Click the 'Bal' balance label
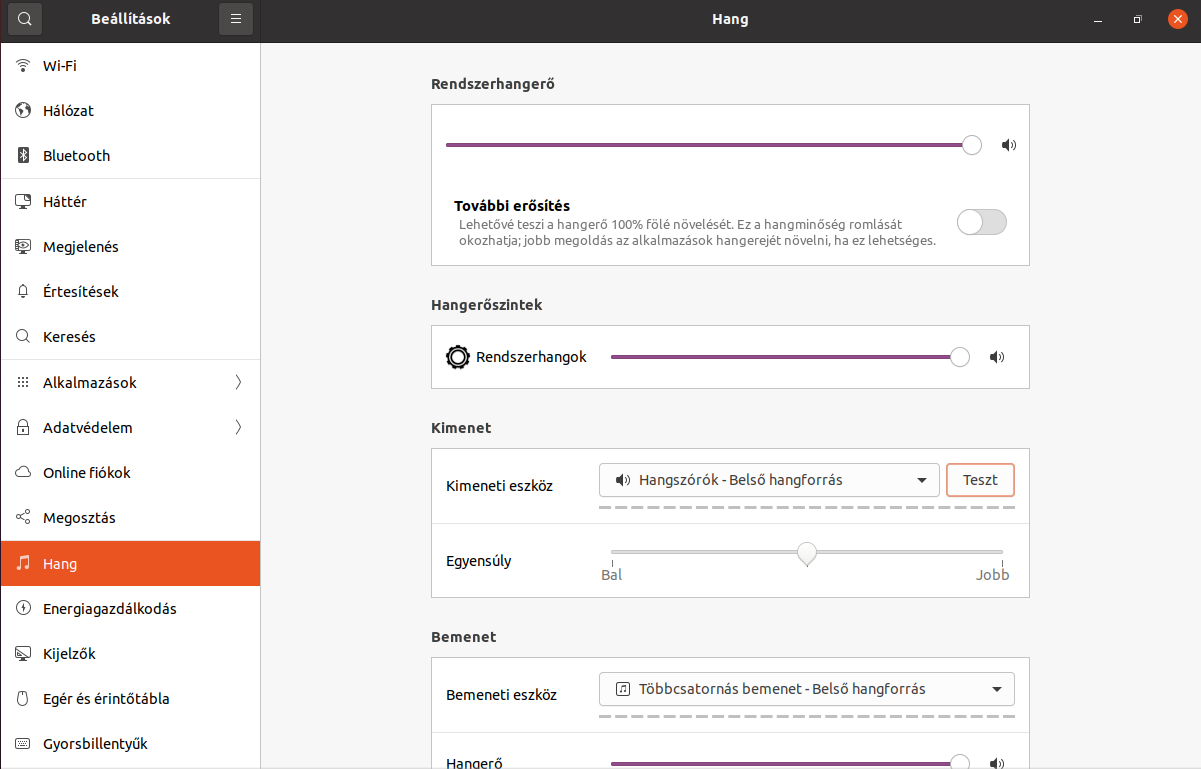This screenshot has height=769, width=1201. click(611, 575)
